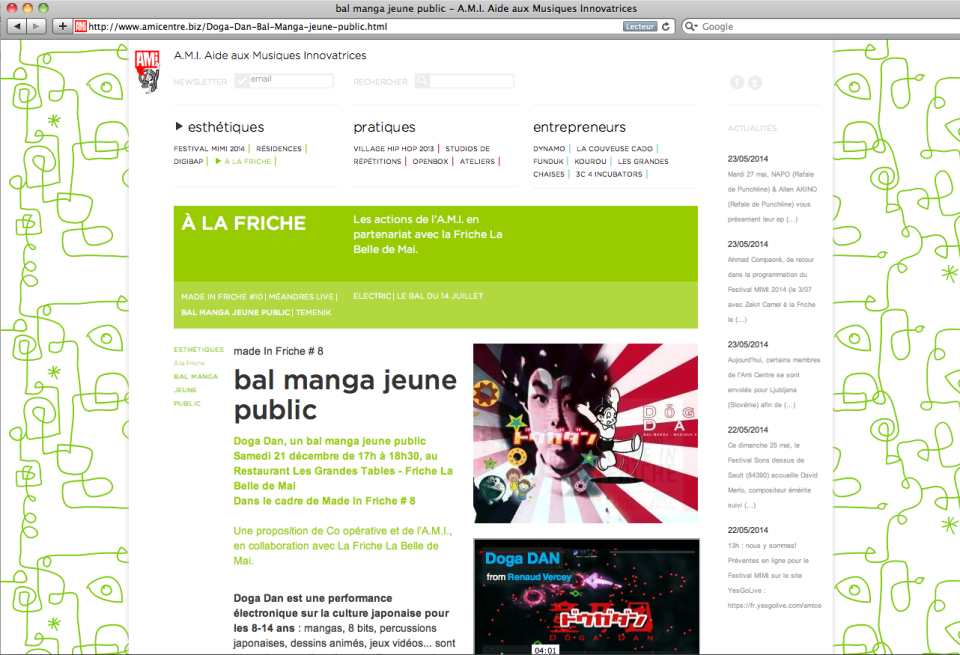Play the Doga DAN embedded video

pos(586,597)
